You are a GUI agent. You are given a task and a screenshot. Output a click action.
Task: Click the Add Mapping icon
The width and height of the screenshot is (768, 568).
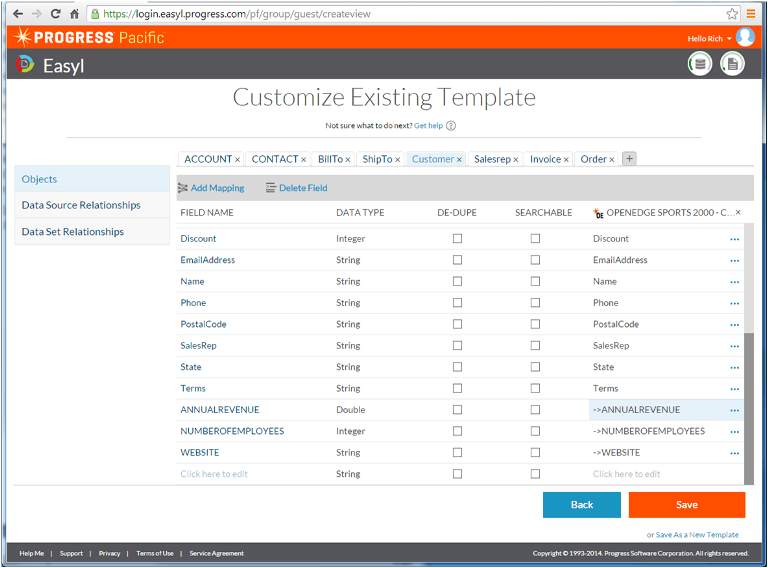183,188
